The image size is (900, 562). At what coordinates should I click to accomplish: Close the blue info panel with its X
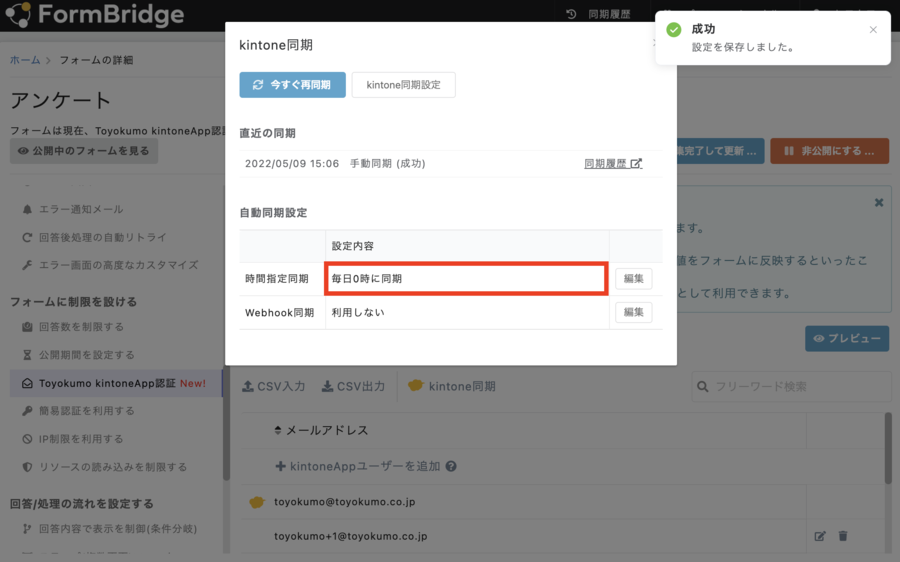pos(879,203)
